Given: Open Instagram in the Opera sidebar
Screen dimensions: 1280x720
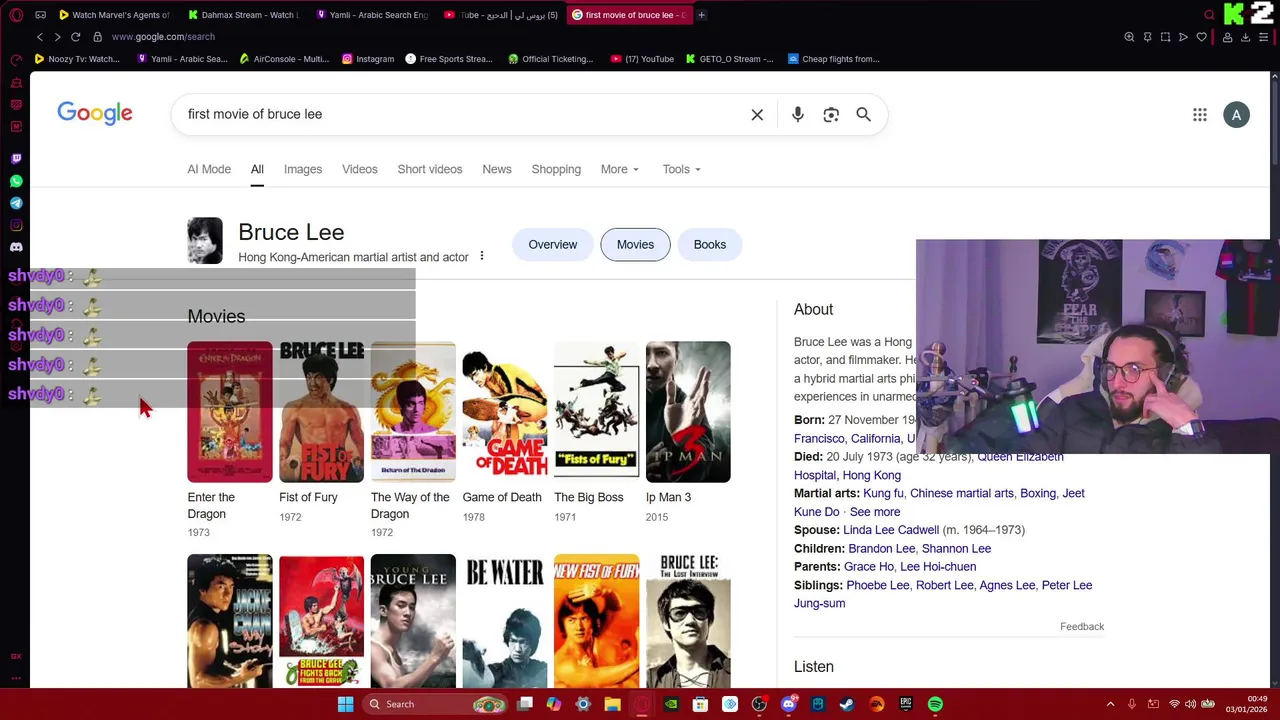Looking at the screenshot, I should (16, 225).
